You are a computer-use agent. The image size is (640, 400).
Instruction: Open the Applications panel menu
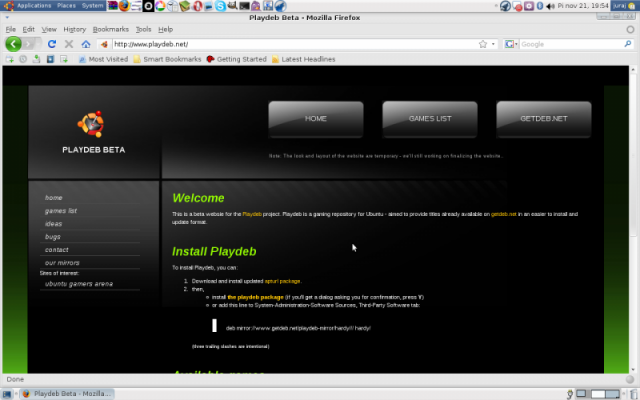click(x=34, y=6)
